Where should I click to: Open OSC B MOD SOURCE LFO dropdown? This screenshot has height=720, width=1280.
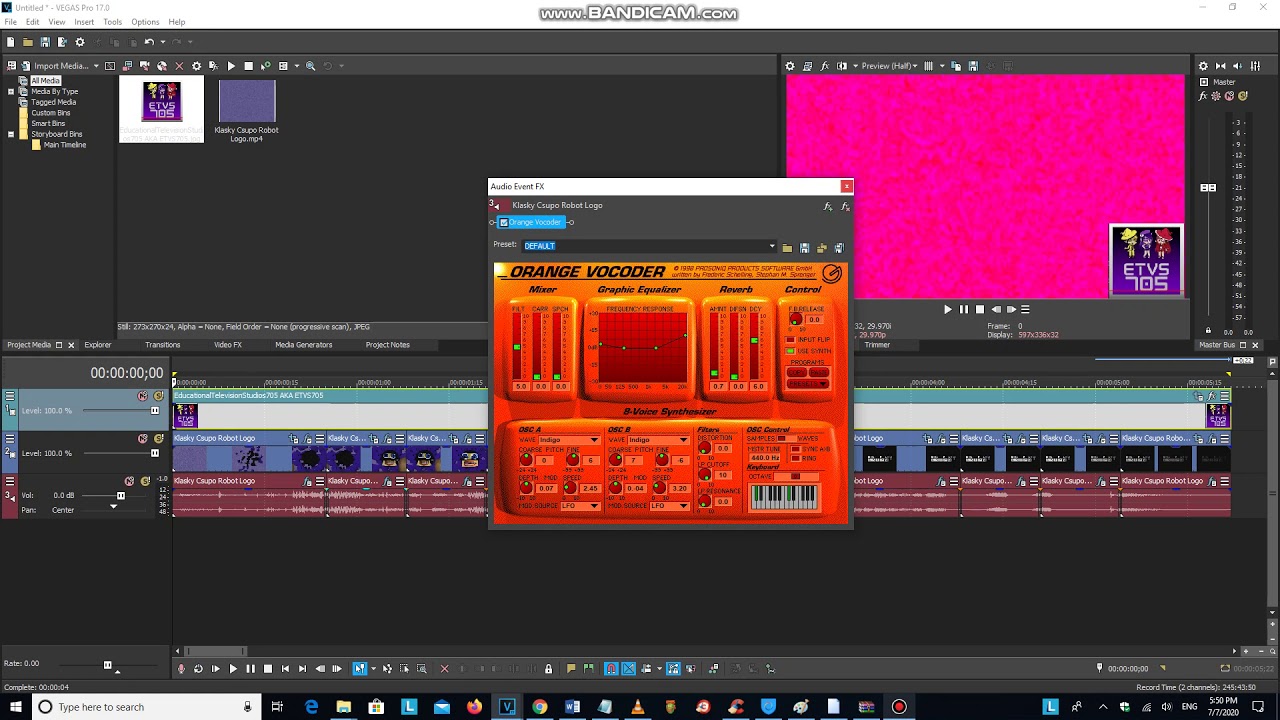(669, 506)
